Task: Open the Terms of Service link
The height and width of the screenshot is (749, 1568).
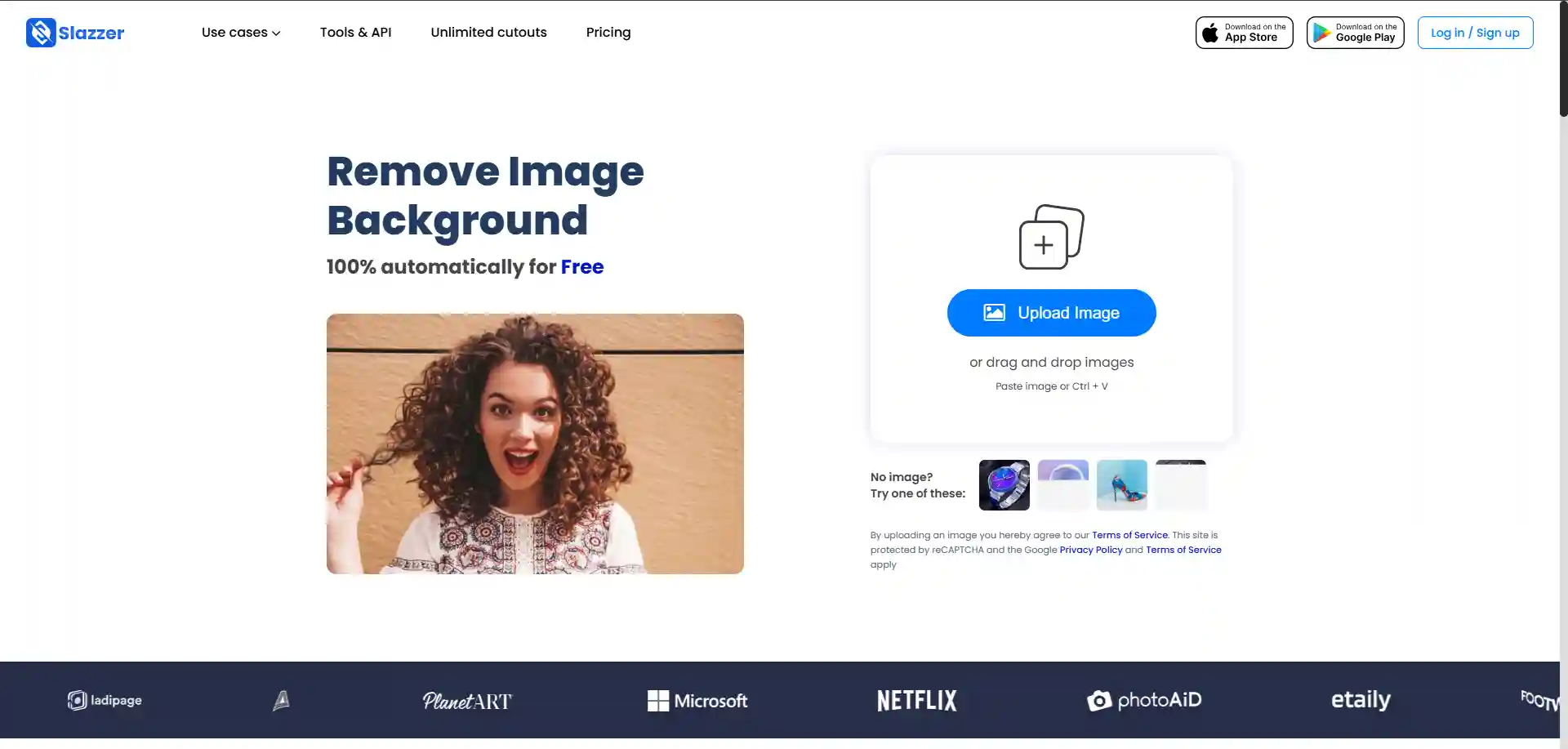Action: 1129,535
